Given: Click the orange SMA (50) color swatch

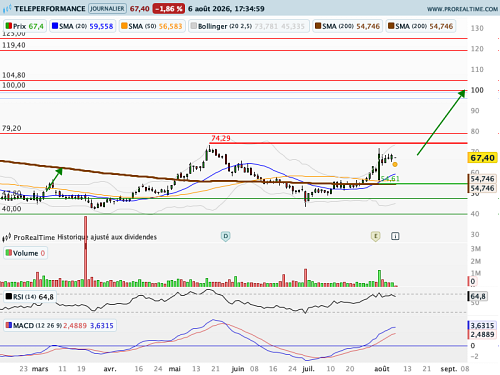Looking at the screenshot, I should click(x=124, y=26).
